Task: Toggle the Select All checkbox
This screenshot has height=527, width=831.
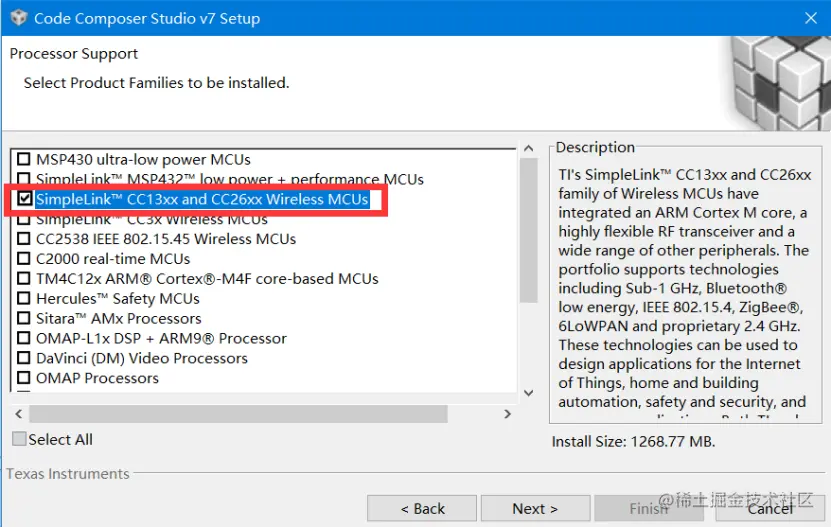Action: [19, 439]
